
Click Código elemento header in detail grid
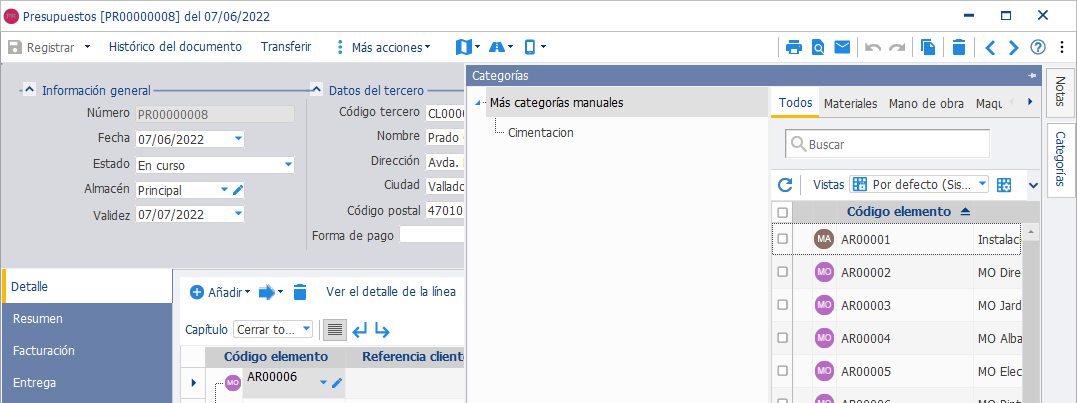click(275, 357)
